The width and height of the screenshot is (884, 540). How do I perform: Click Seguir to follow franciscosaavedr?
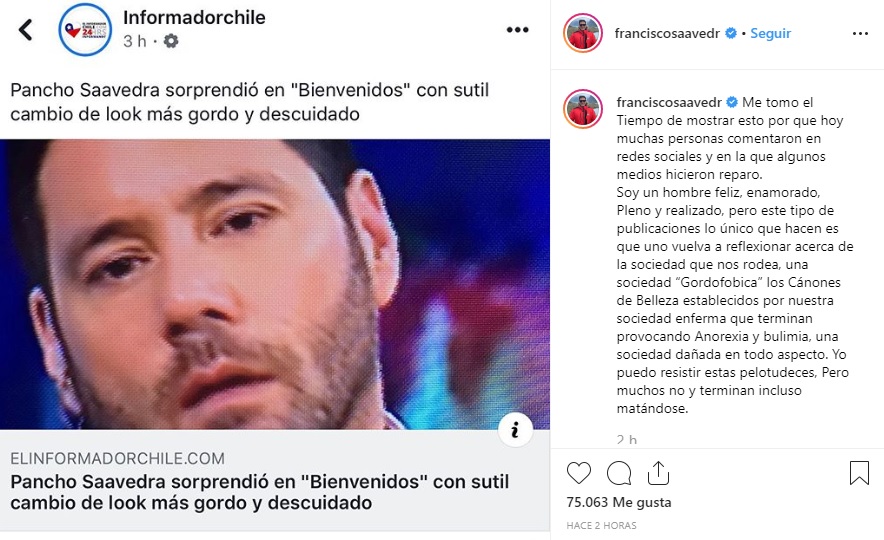(771, 33)
